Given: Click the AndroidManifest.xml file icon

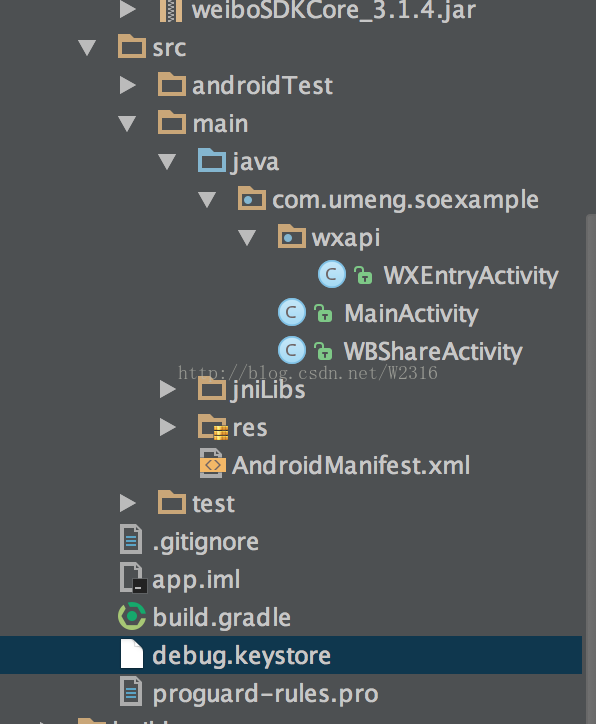Looking at the screenshot, I should coord(213,463).
